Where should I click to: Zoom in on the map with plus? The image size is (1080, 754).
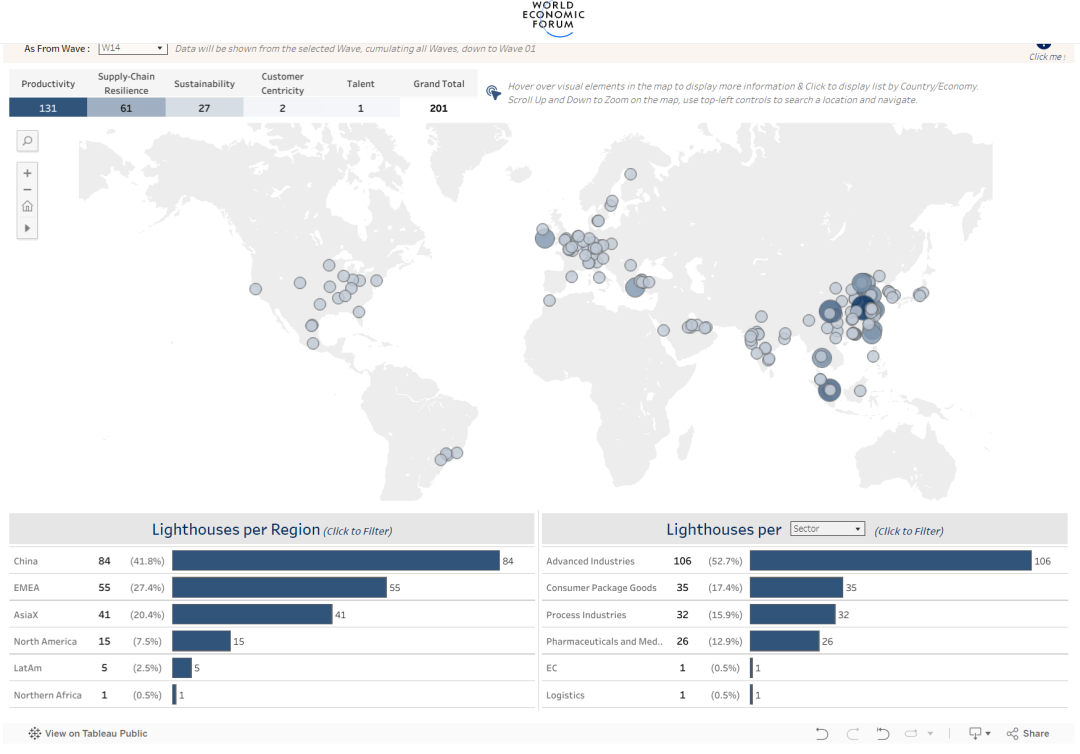[x=27, y=173]
